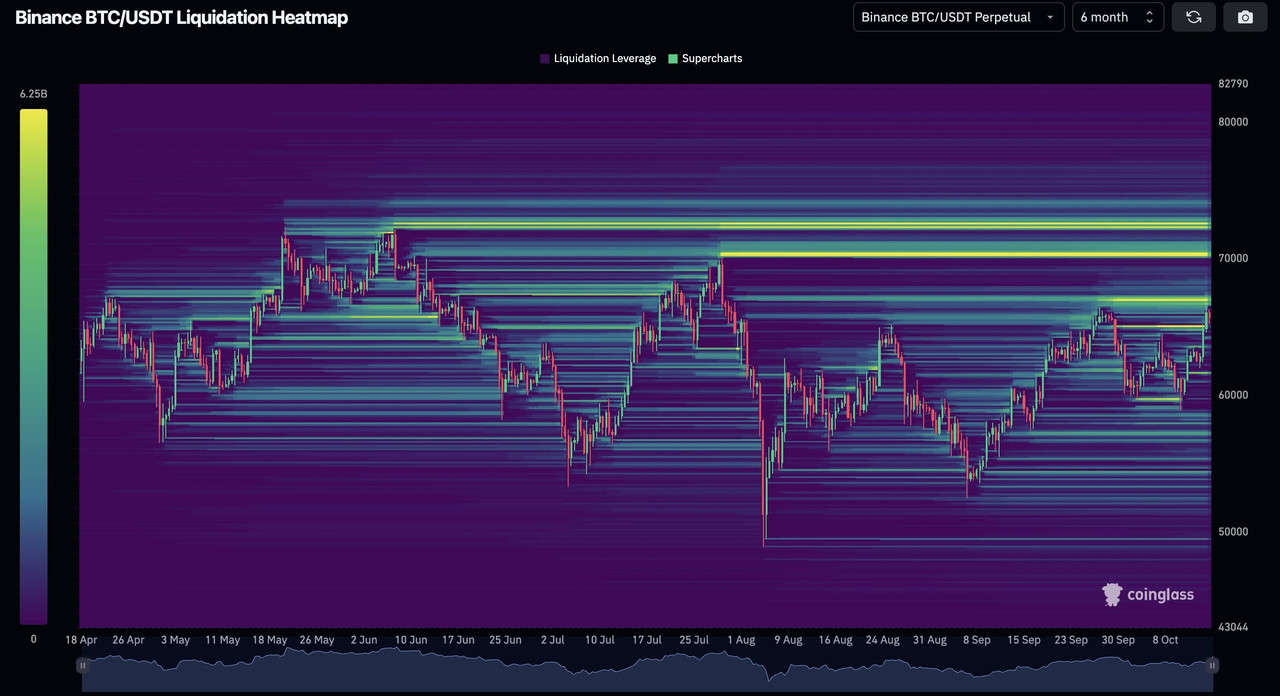Viewport: 1280px width, 696px height.
Task: Click the 1 Aug date axis label
Action: pyautogui.click(x=741, y=640)
